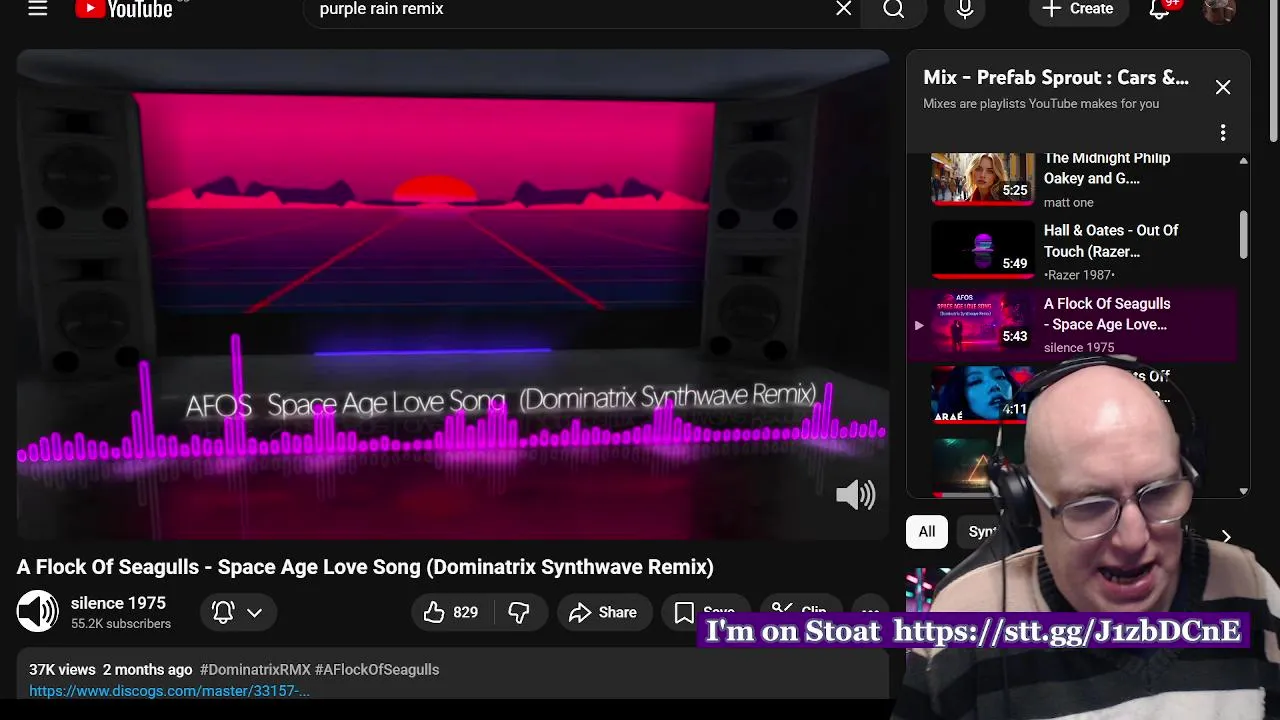Open notification bell dropdown for subscription
The height and width of the screenshot is (720, 1280).
point(238,612)
